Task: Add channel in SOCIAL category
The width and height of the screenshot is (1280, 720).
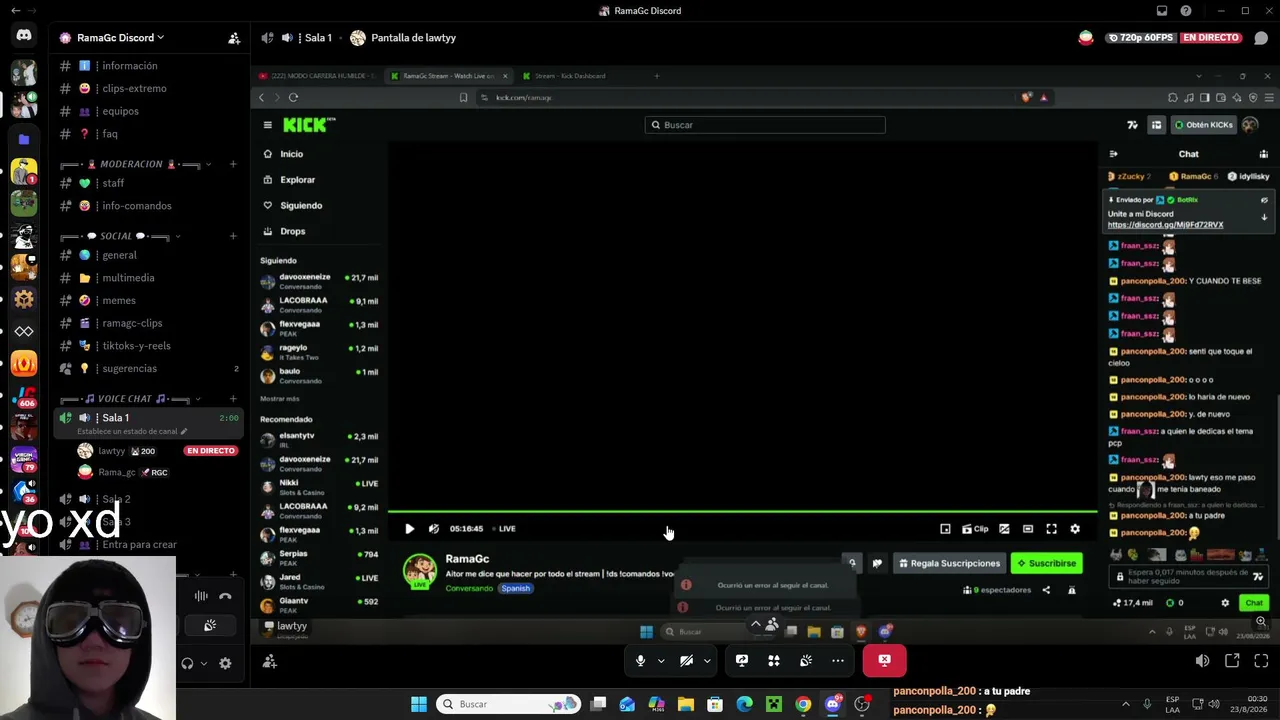Action: coord(233,236)
